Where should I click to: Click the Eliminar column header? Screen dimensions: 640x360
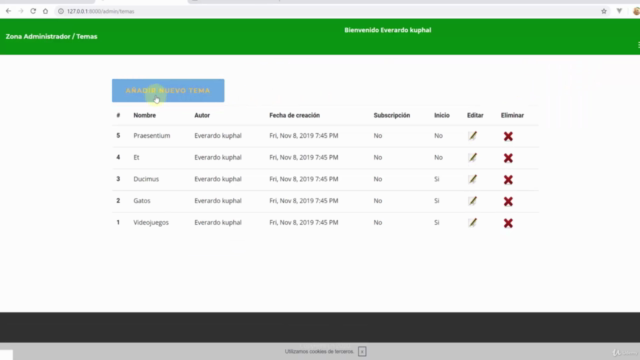[512, 116]
